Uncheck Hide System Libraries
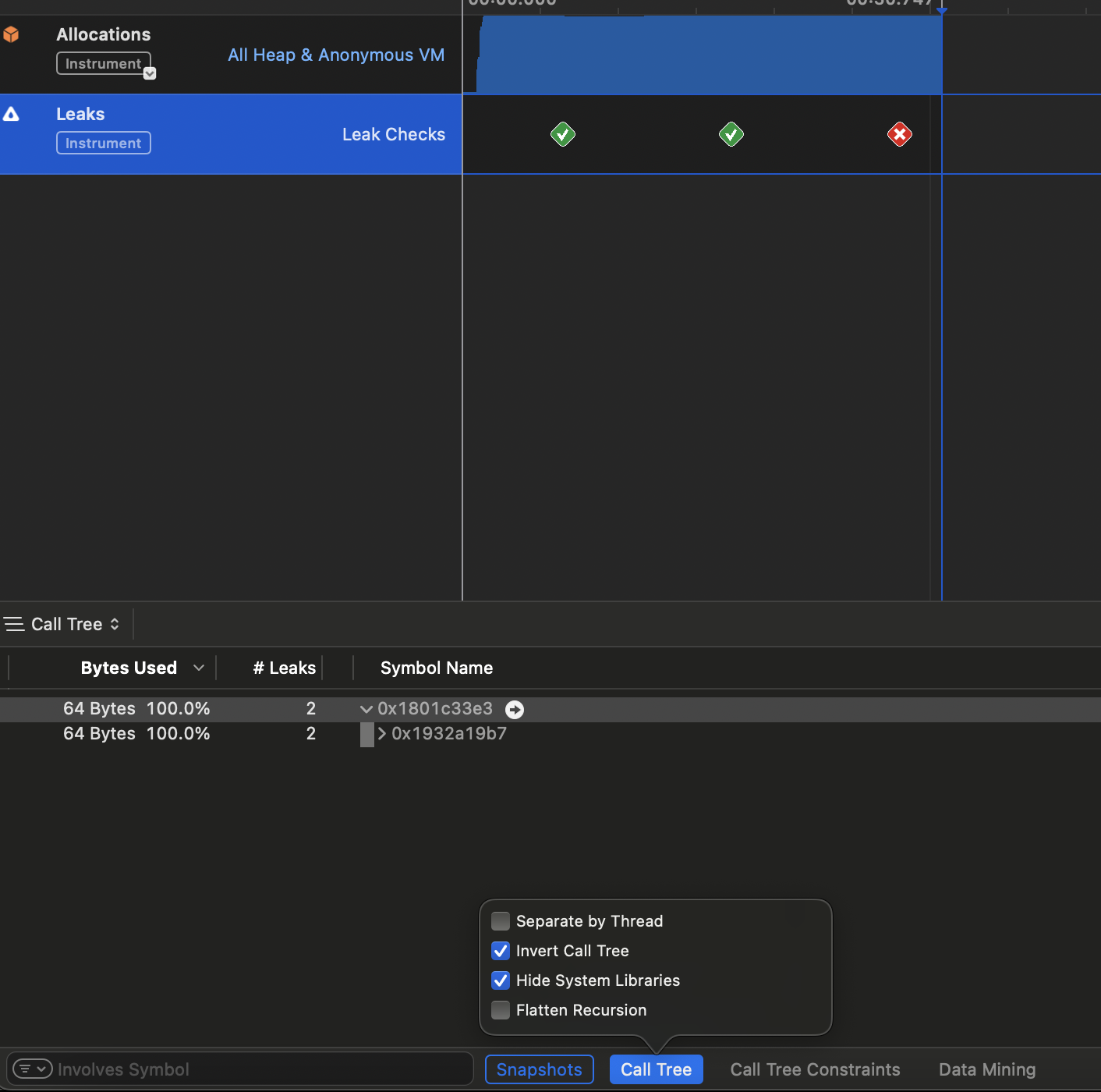The width and height of the screenshot is (1101, 1092). [x=501, y=980]
